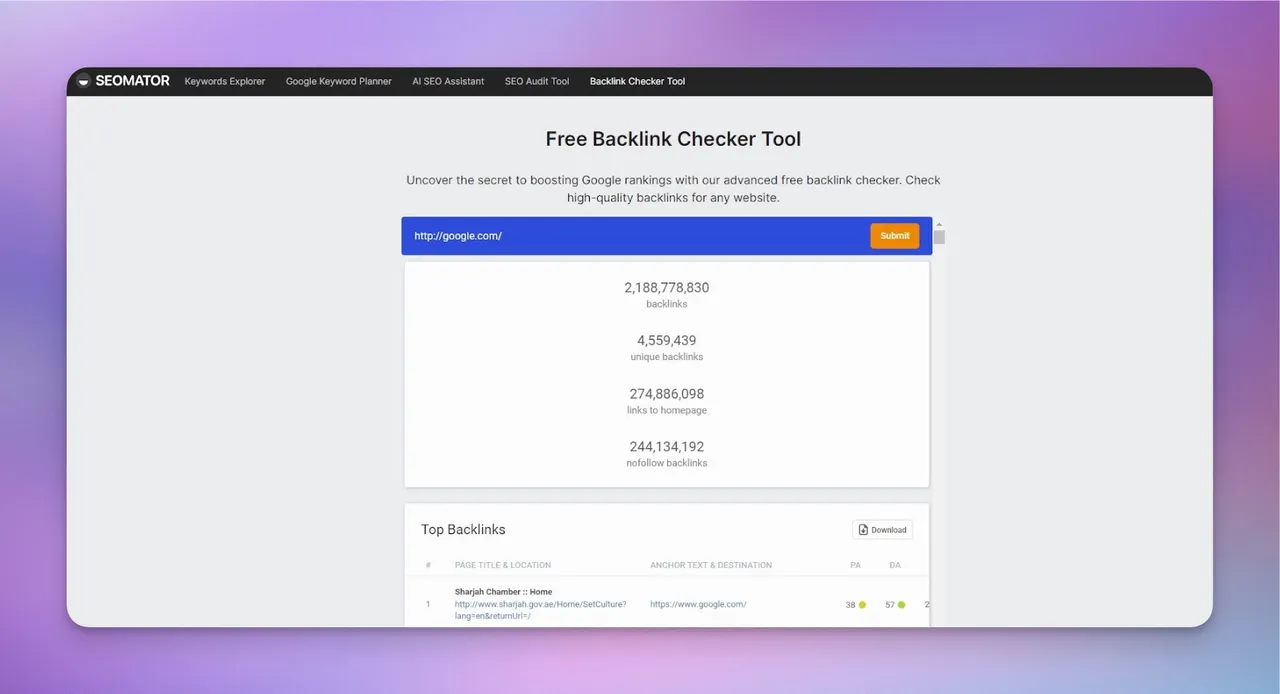Viewport: 1280px width, 694px height.
Task: Click the PA score 38 indicator
Action: coord(856,605)
